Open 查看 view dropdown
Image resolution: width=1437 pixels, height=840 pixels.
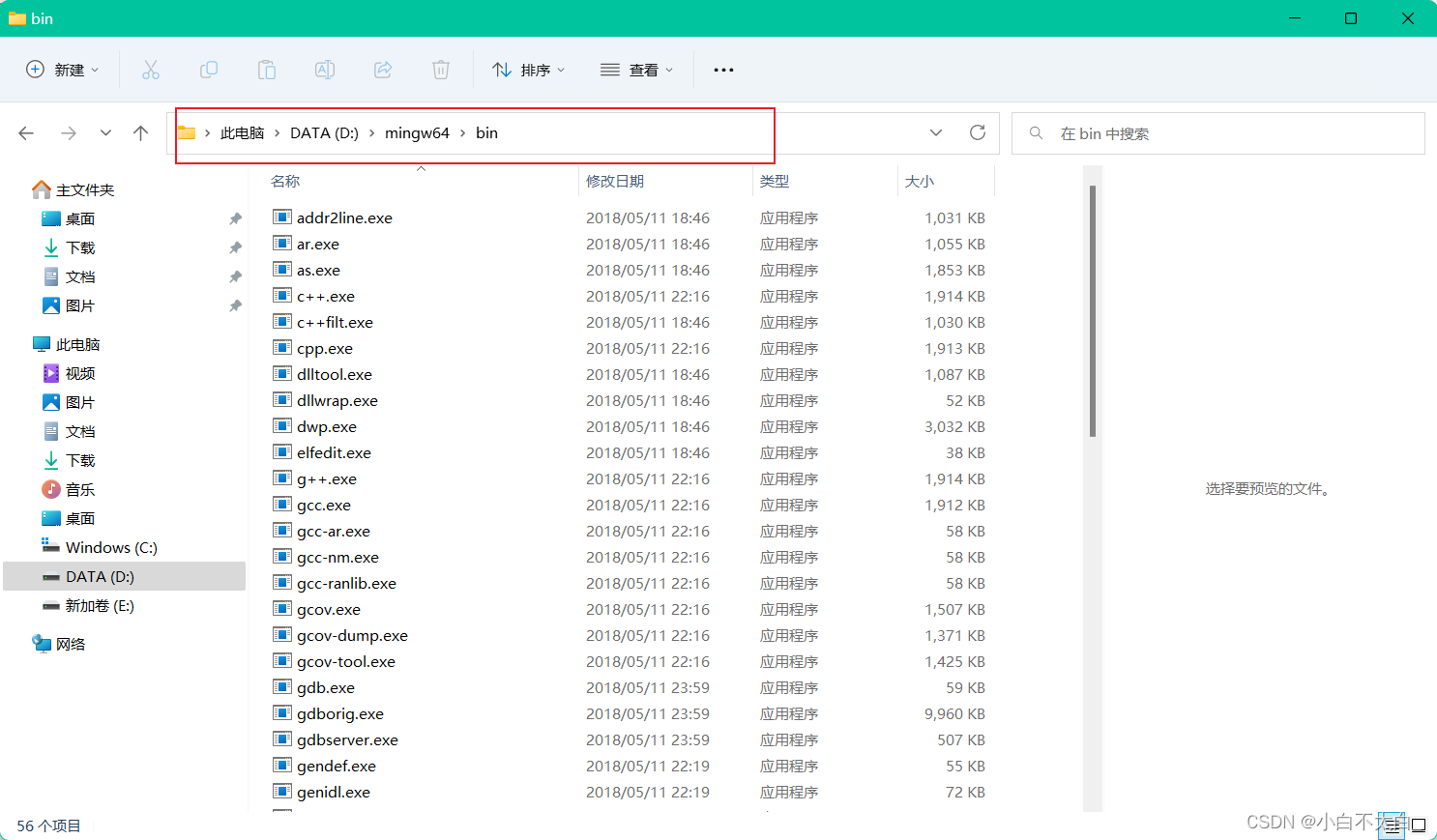click(636, 70)
